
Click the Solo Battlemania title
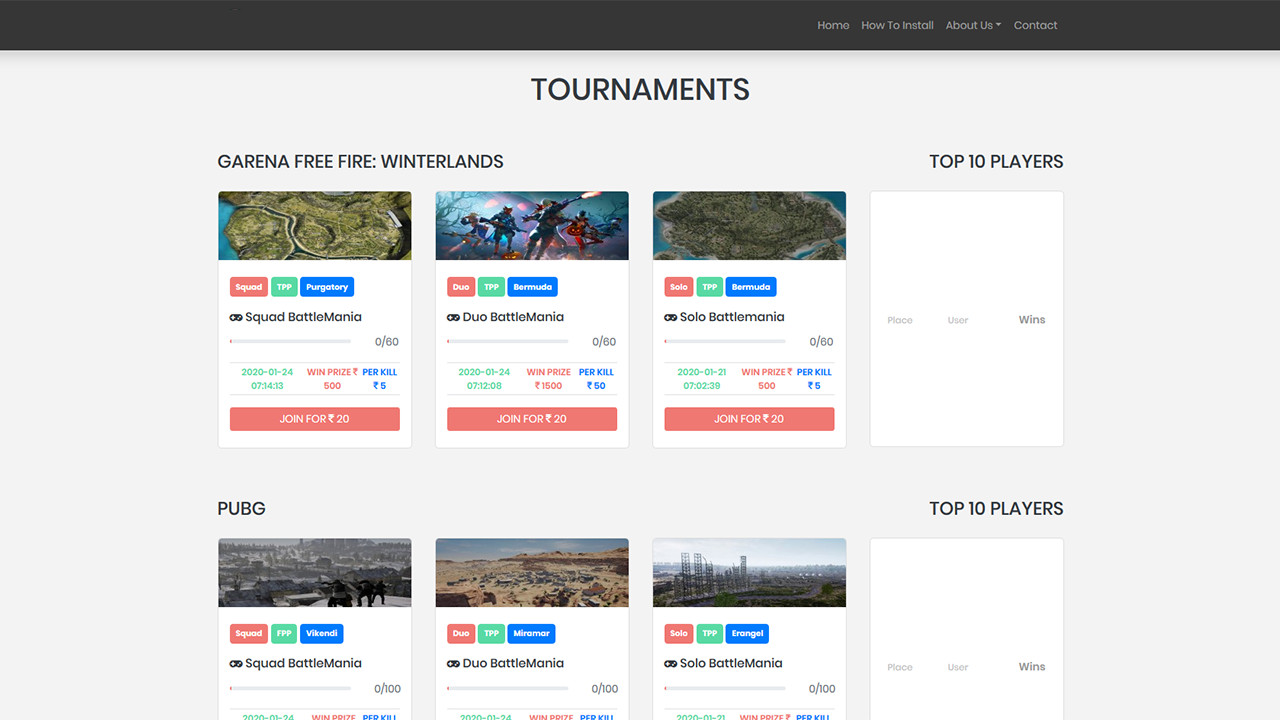click(732, 317)
